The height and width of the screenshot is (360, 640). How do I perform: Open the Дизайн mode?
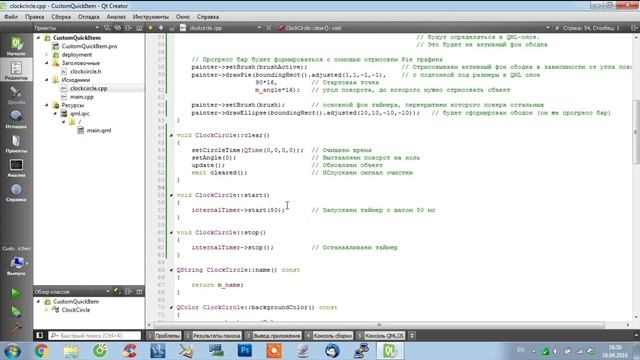pyautogui.click(x=16, y=95)
